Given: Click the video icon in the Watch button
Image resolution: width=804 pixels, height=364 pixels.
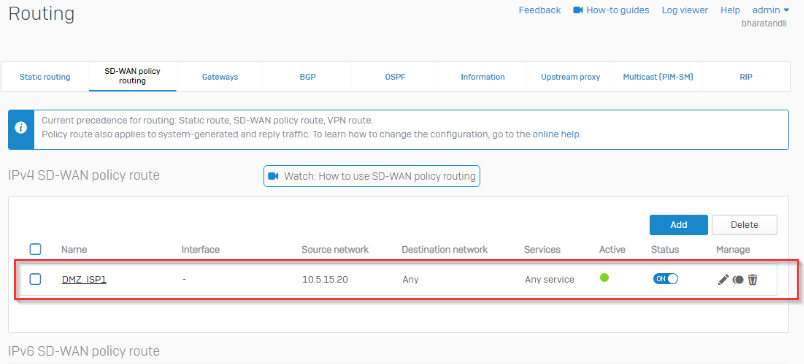Looking at the screenshot, I should [273, 176].
